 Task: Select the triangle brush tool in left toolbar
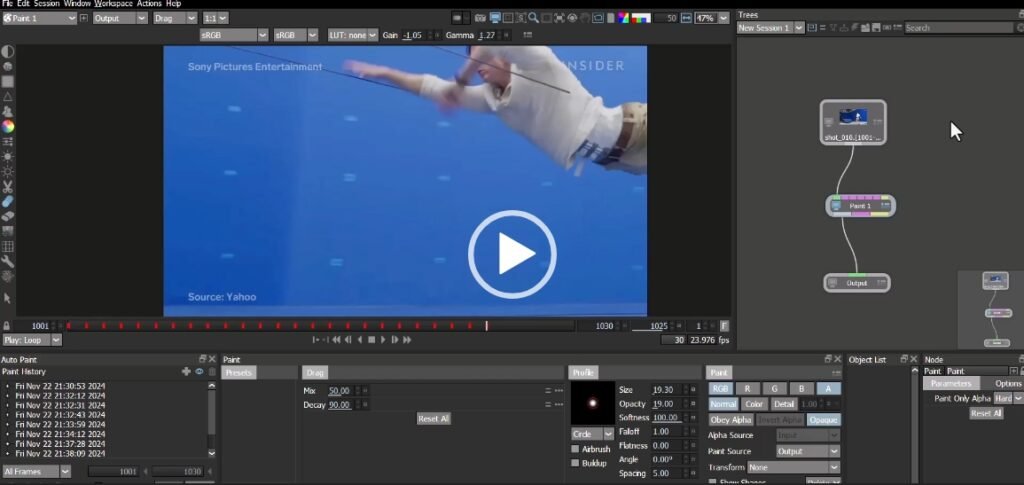tap(7, 97)
